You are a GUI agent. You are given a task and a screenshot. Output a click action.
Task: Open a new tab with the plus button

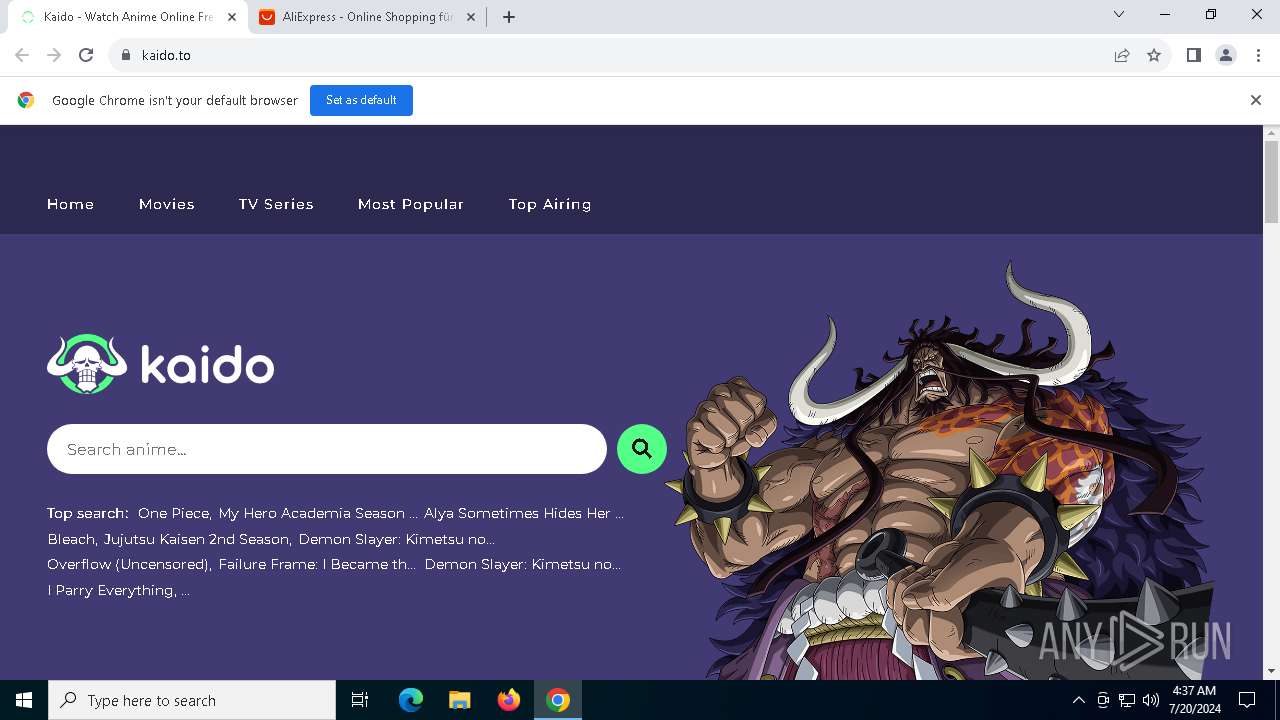coord(509,17)
